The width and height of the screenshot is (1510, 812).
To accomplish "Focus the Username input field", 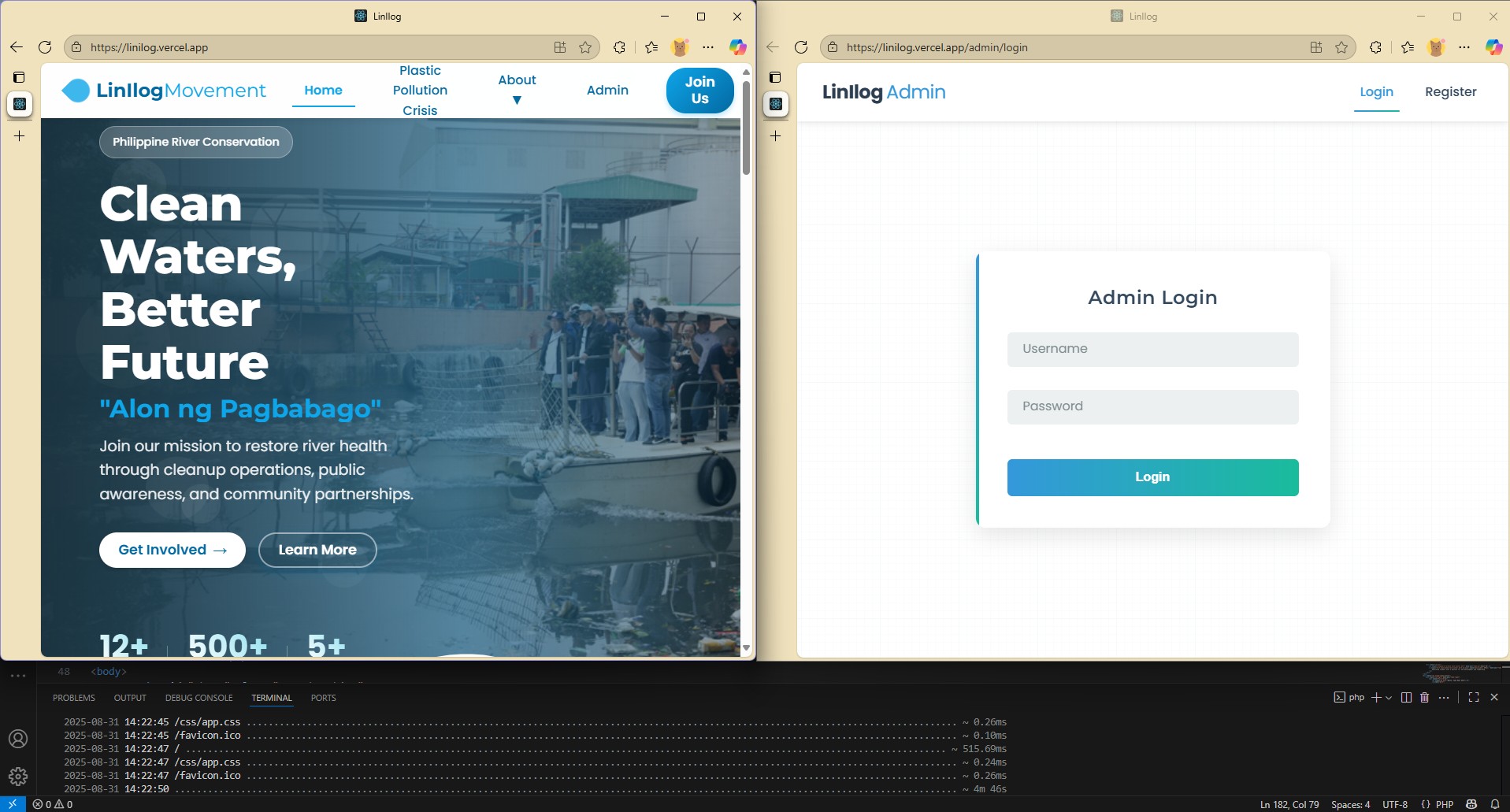I will 1152,349.
